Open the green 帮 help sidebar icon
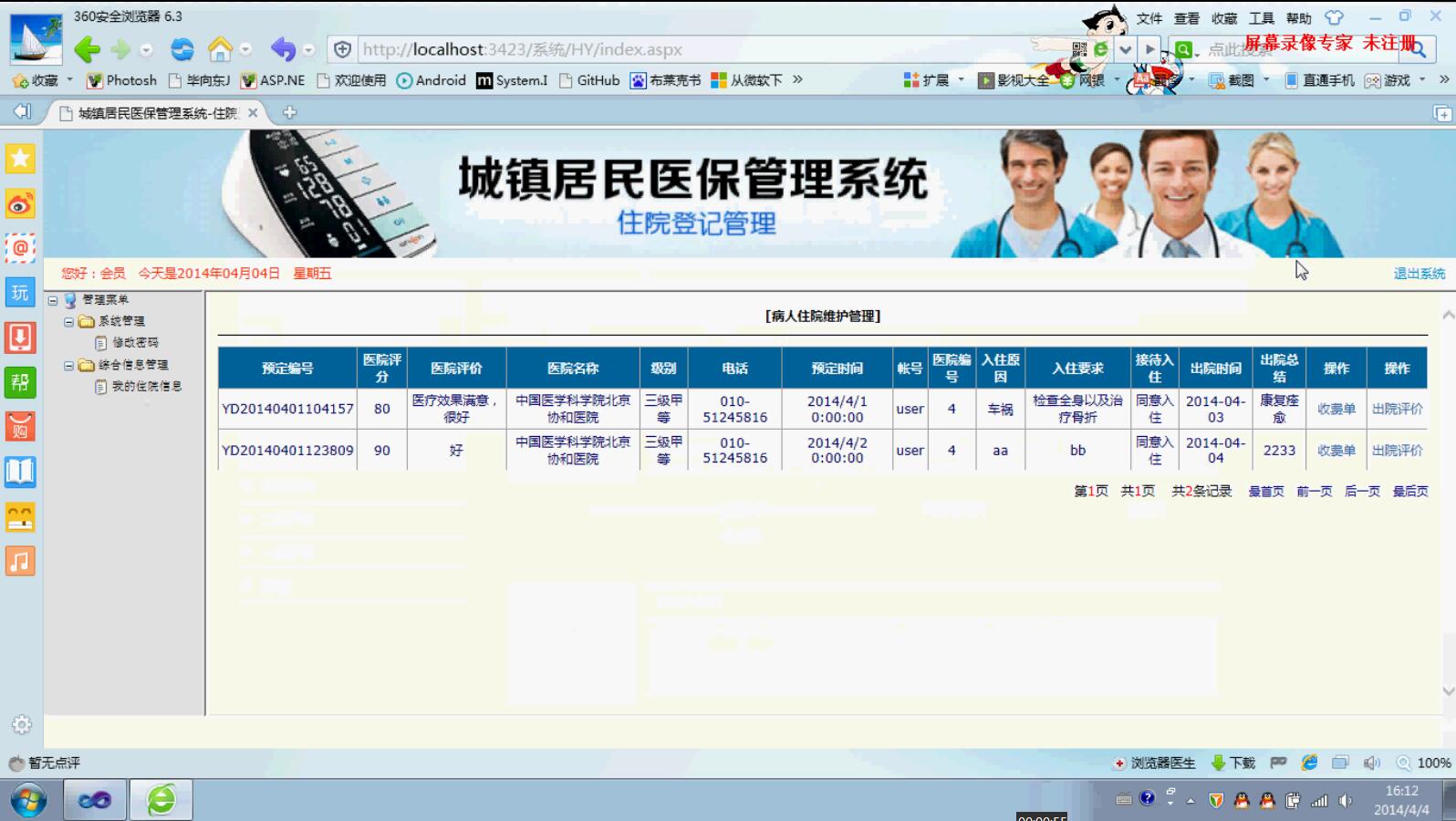1456x821 pixels. (20, 382)
